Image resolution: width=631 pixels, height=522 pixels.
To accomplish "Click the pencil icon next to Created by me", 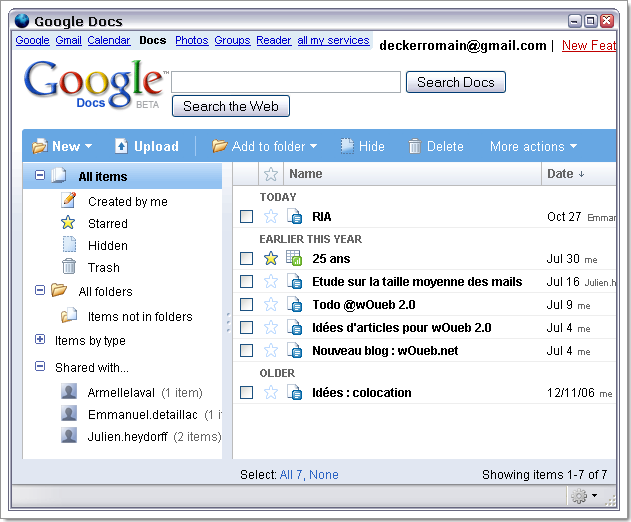I will click(68, 200).
